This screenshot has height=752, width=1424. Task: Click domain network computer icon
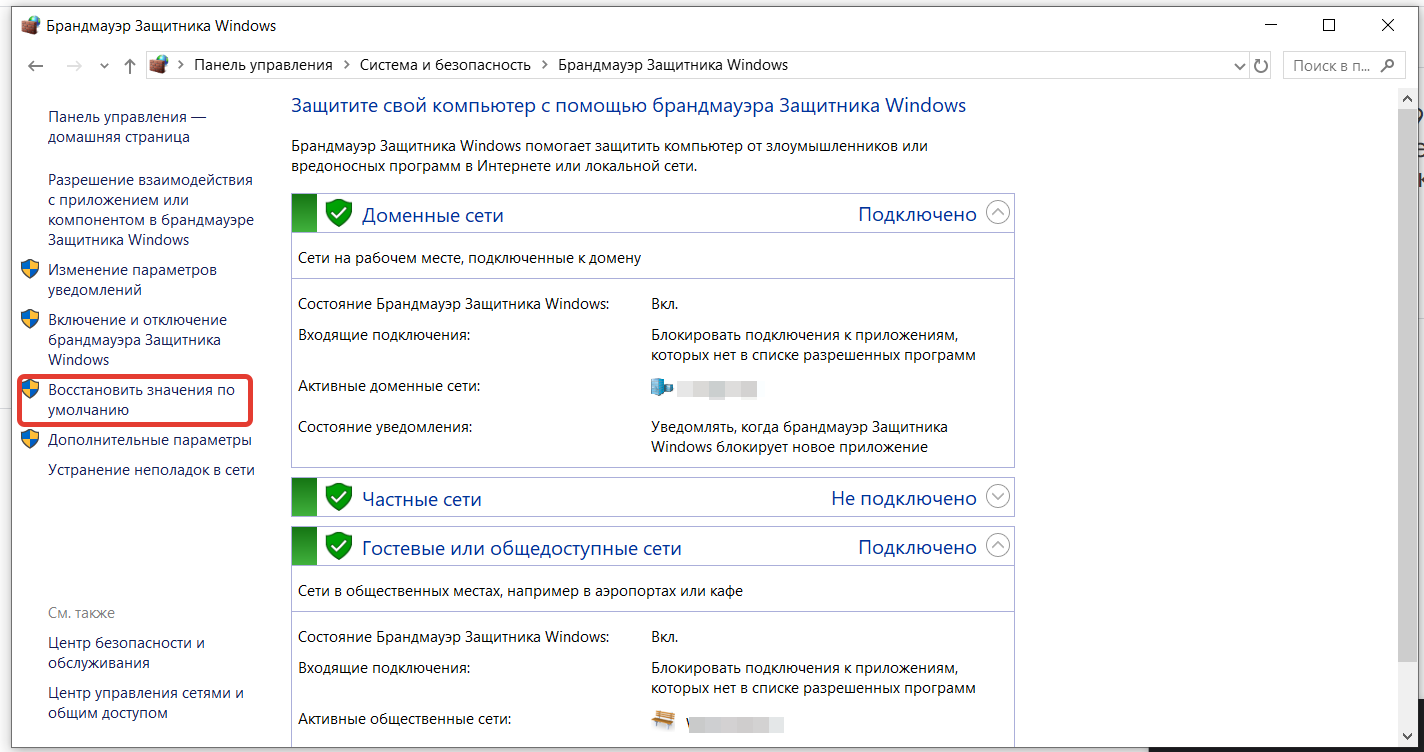click(x=662, y=387)
